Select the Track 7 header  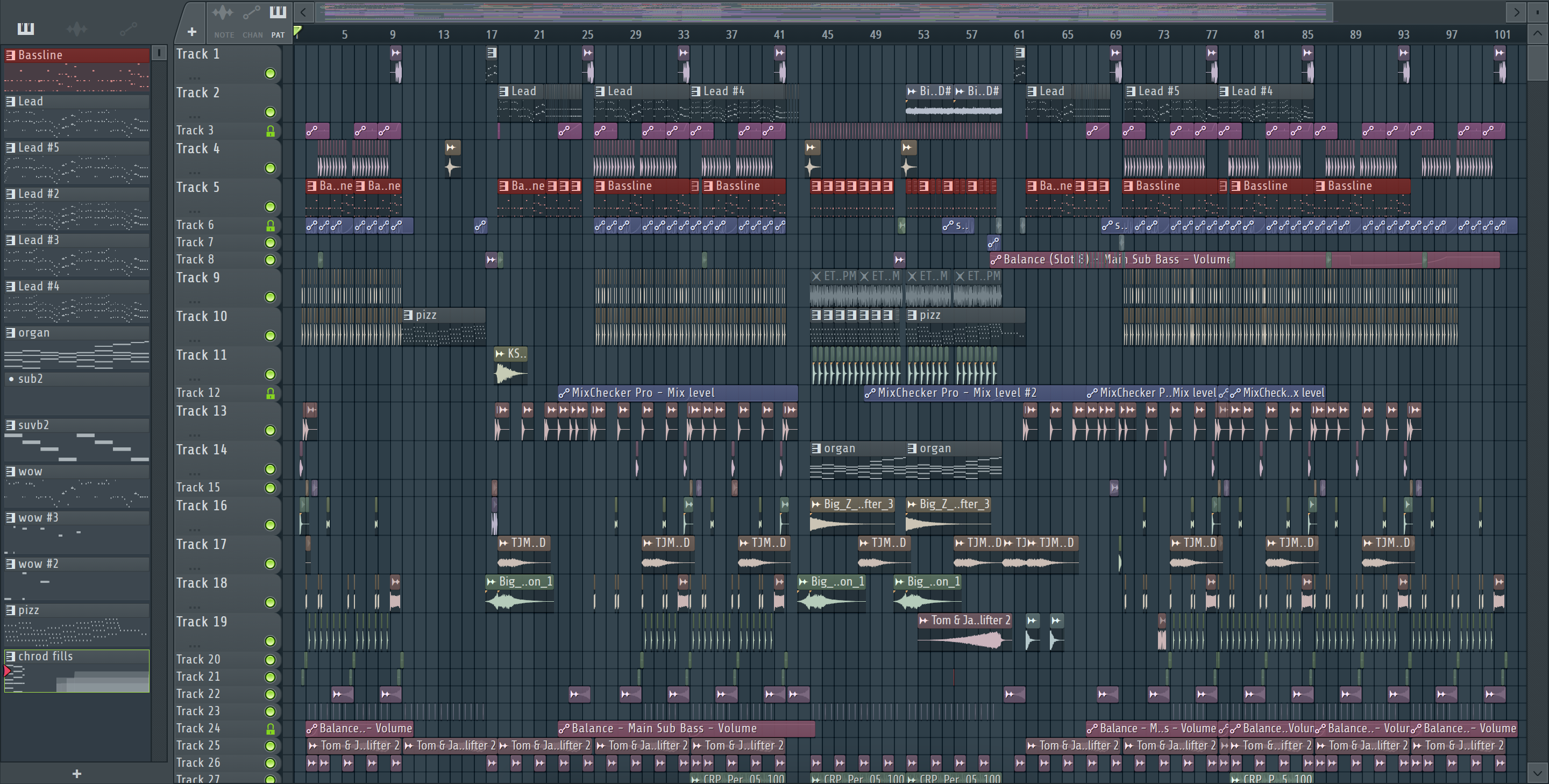point(226,243)
